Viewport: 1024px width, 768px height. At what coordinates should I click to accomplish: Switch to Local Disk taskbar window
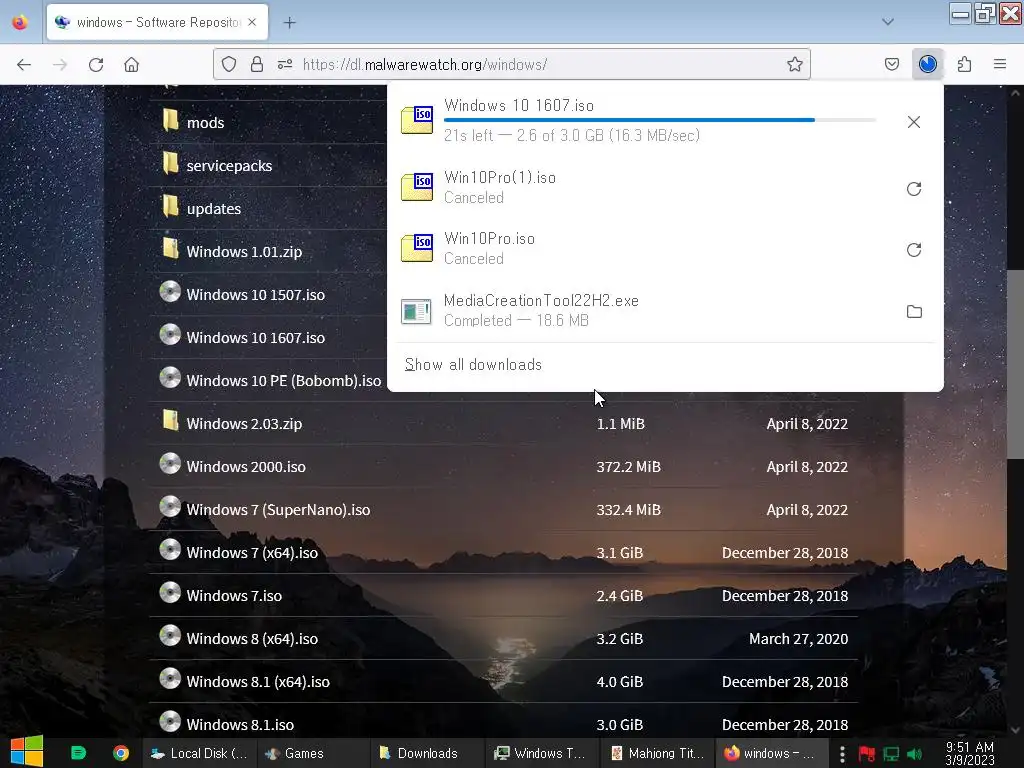pyautogui.click(x=199, y=753)
